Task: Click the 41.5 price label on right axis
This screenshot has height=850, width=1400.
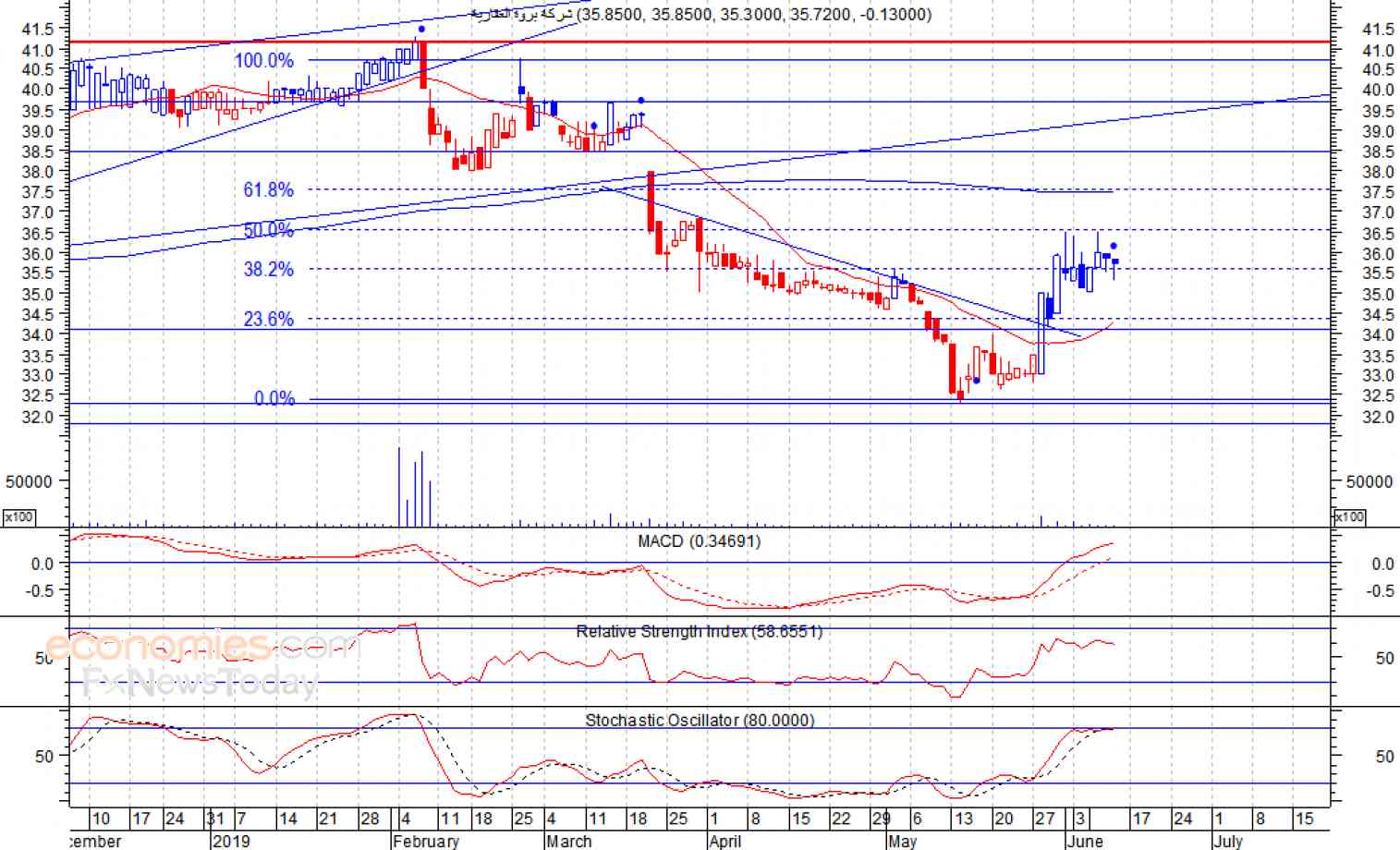Action: click(x=1378, y=30)
